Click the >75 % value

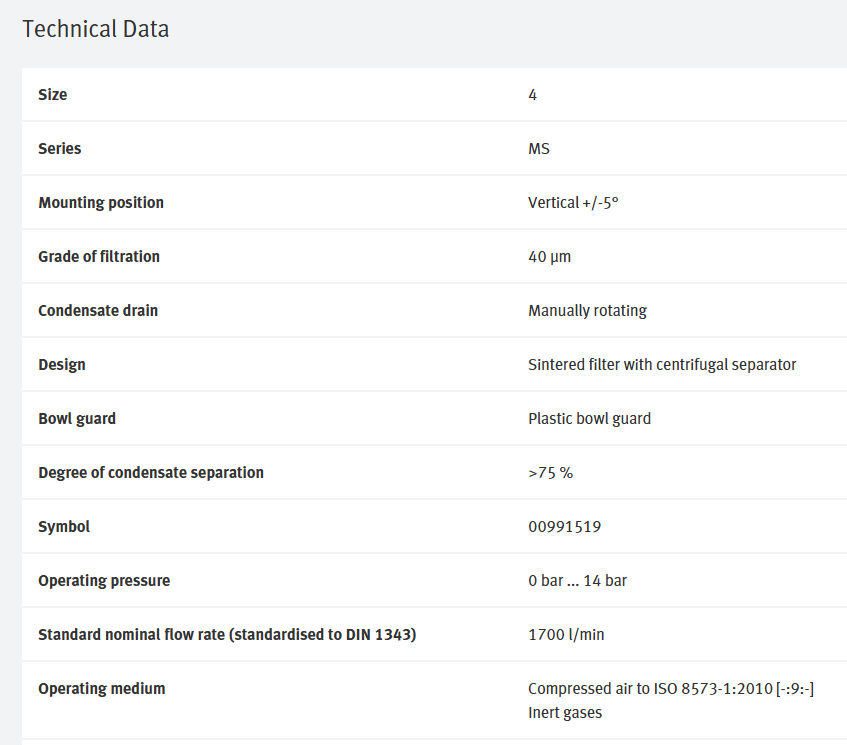[x=550, y=473]
